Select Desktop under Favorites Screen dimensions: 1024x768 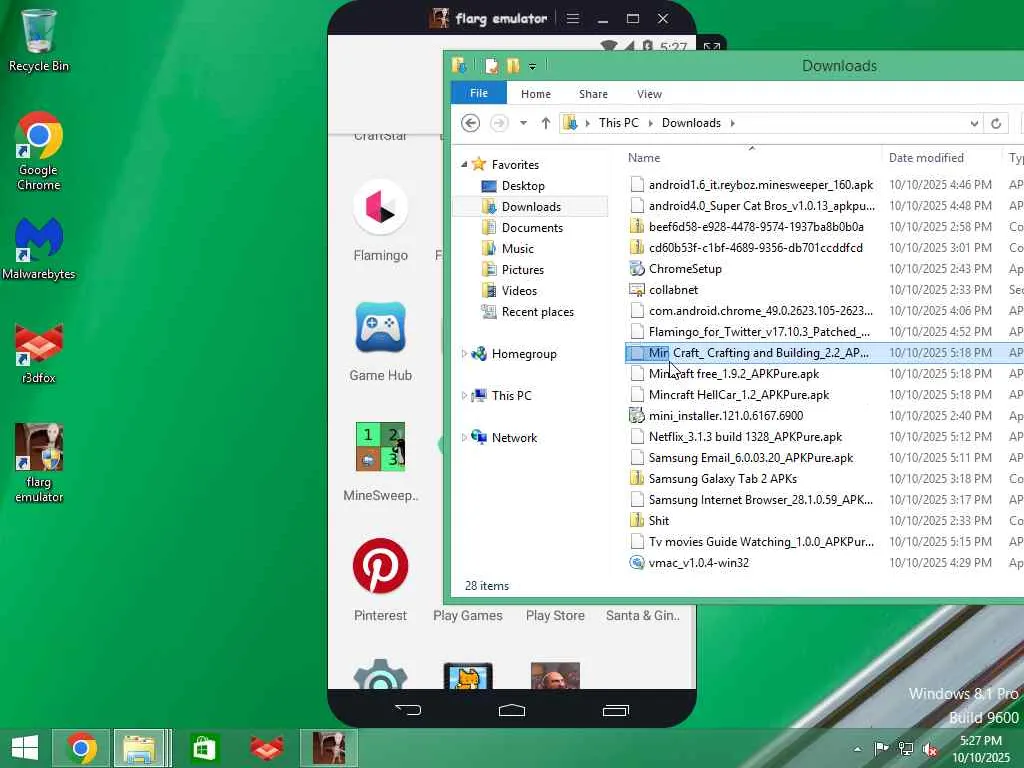(522, 185)
